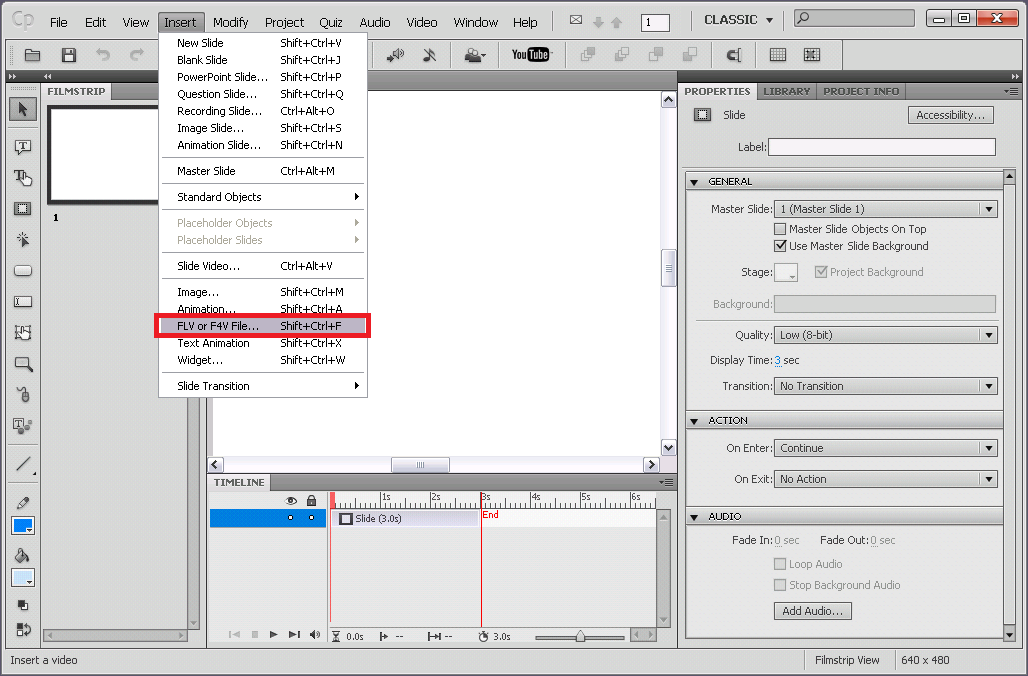Choose FLV or F4V File from Insert menu

coord(263,326)
